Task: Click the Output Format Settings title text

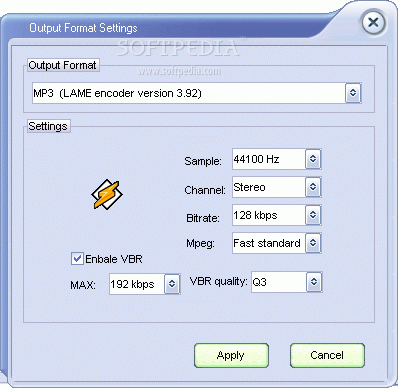Action: point(83,28)
